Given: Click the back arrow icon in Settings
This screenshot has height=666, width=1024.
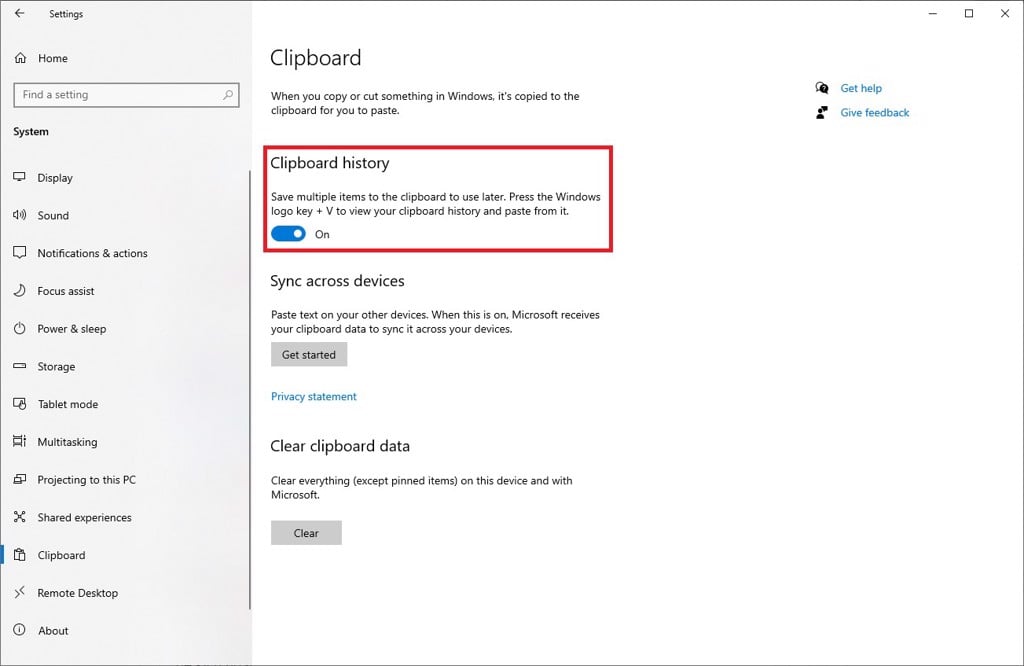Looking at the screenshot, I should pos(20,13).
